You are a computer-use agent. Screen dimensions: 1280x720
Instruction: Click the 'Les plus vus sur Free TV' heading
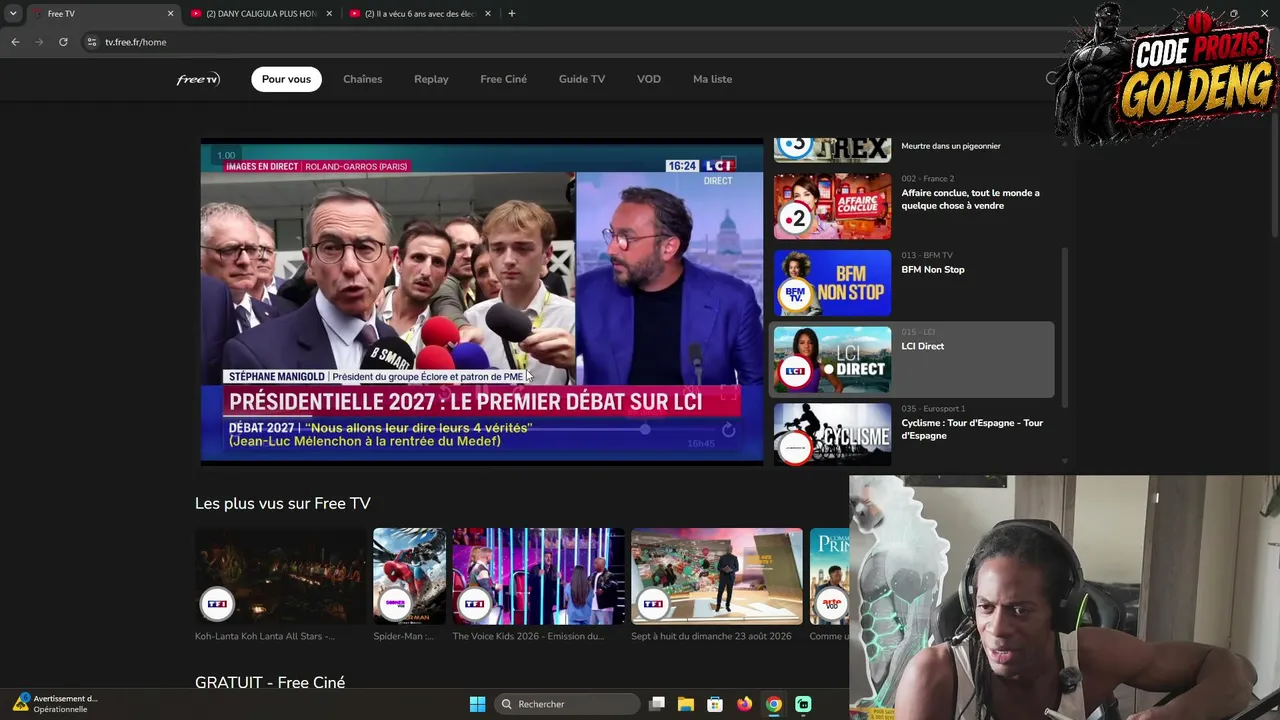pos(283,503)
